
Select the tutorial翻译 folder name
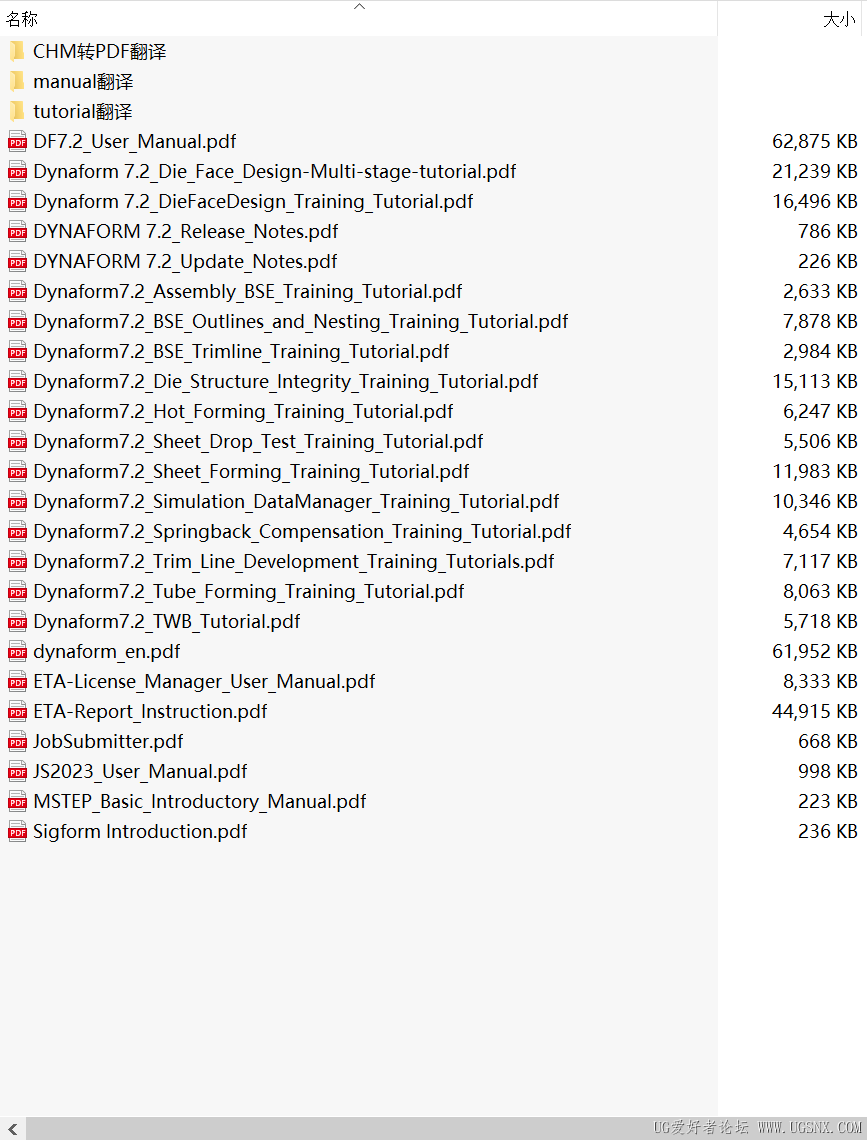tap(82, 111)
